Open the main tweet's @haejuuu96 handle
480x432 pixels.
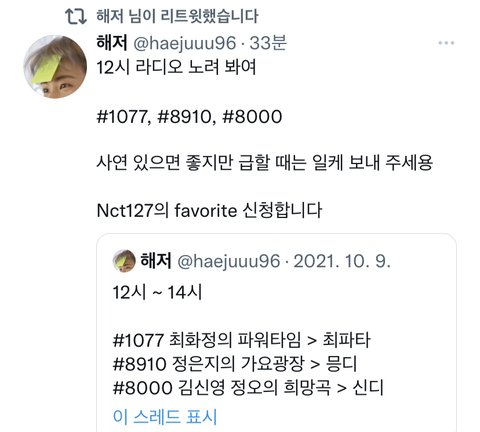pyautogui.click(x=185, y=43)
